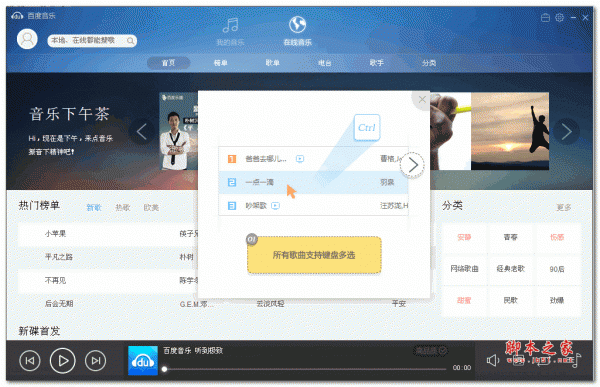Switch to the 首页 tab
Viewport: 600px width, 387px height.
168,63
